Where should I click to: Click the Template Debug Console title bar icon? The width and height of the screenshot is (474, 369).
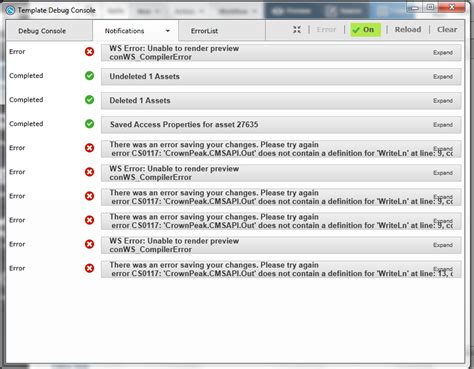10,10
